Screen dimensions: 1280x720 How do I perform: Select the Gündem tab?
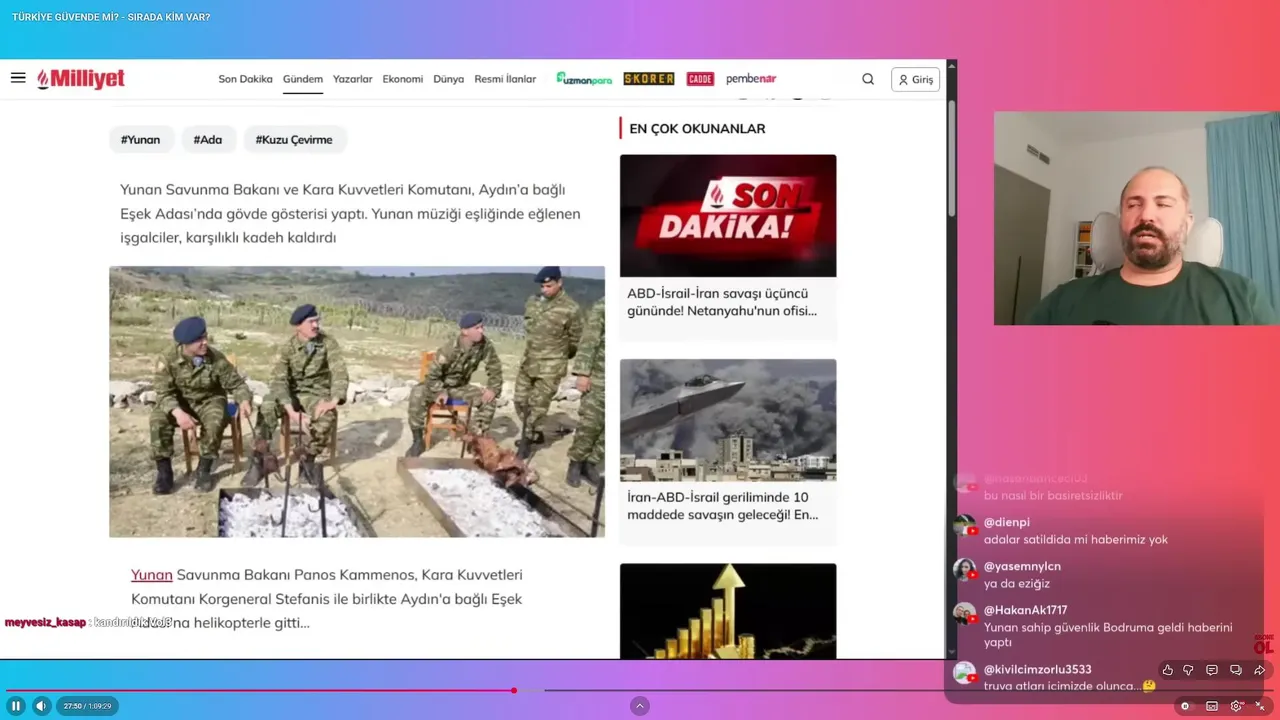point(302,79)
